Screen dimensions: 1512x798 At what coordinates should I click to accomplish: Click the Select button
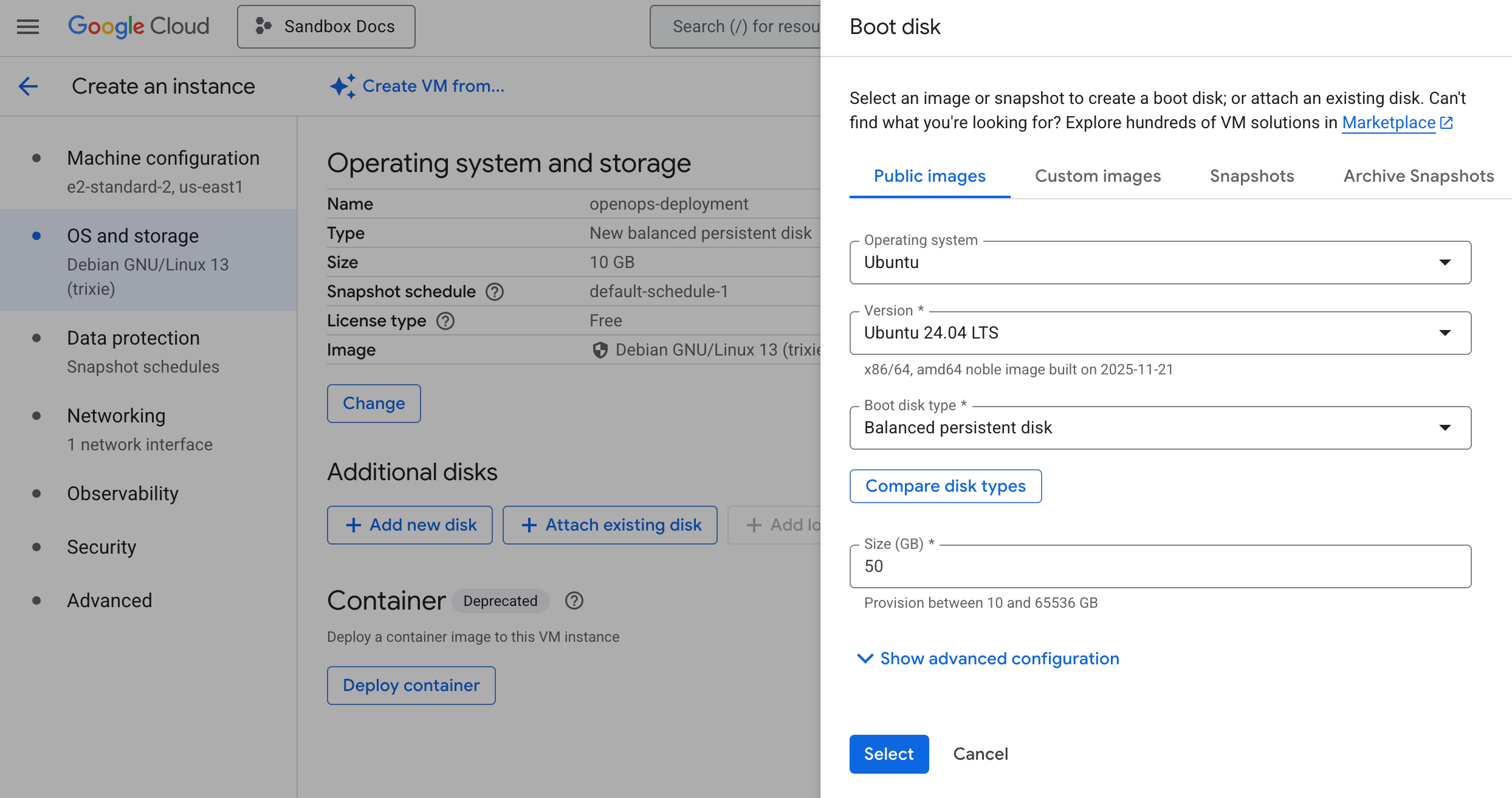click(x=888, y=754)
